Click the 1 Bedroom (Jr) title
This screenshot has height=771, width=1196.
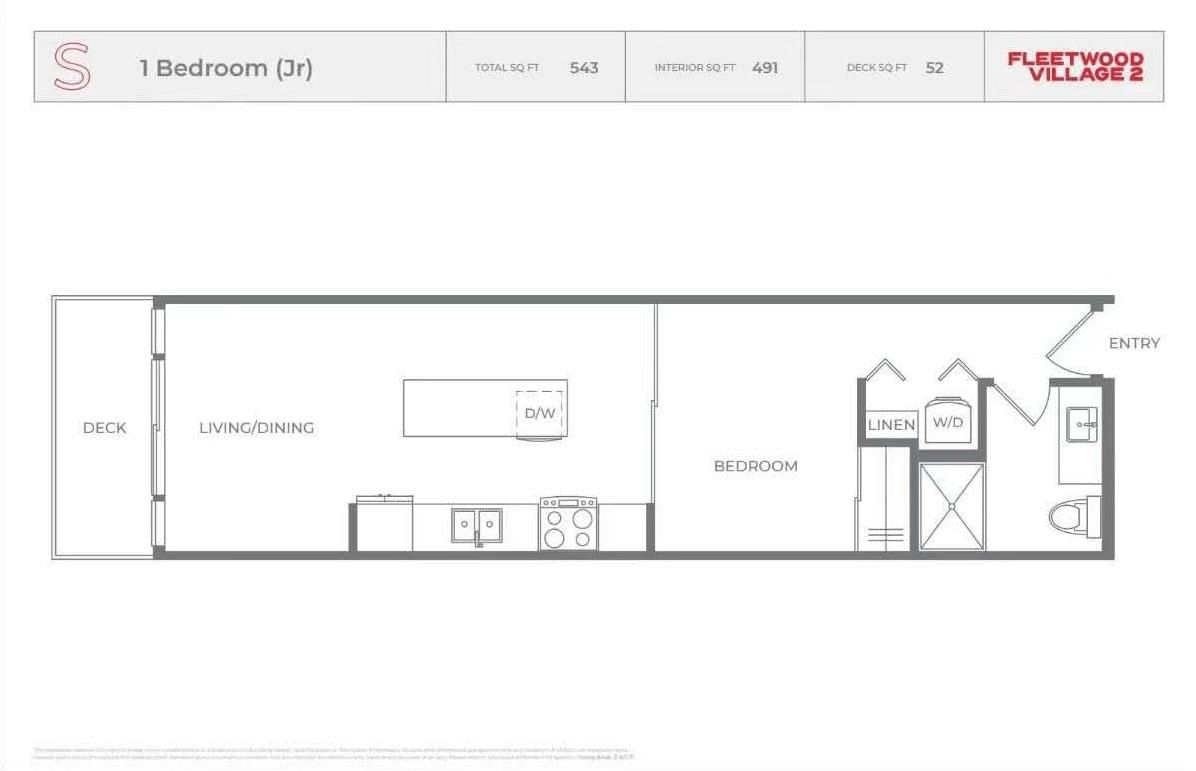(x=226, y=68)
